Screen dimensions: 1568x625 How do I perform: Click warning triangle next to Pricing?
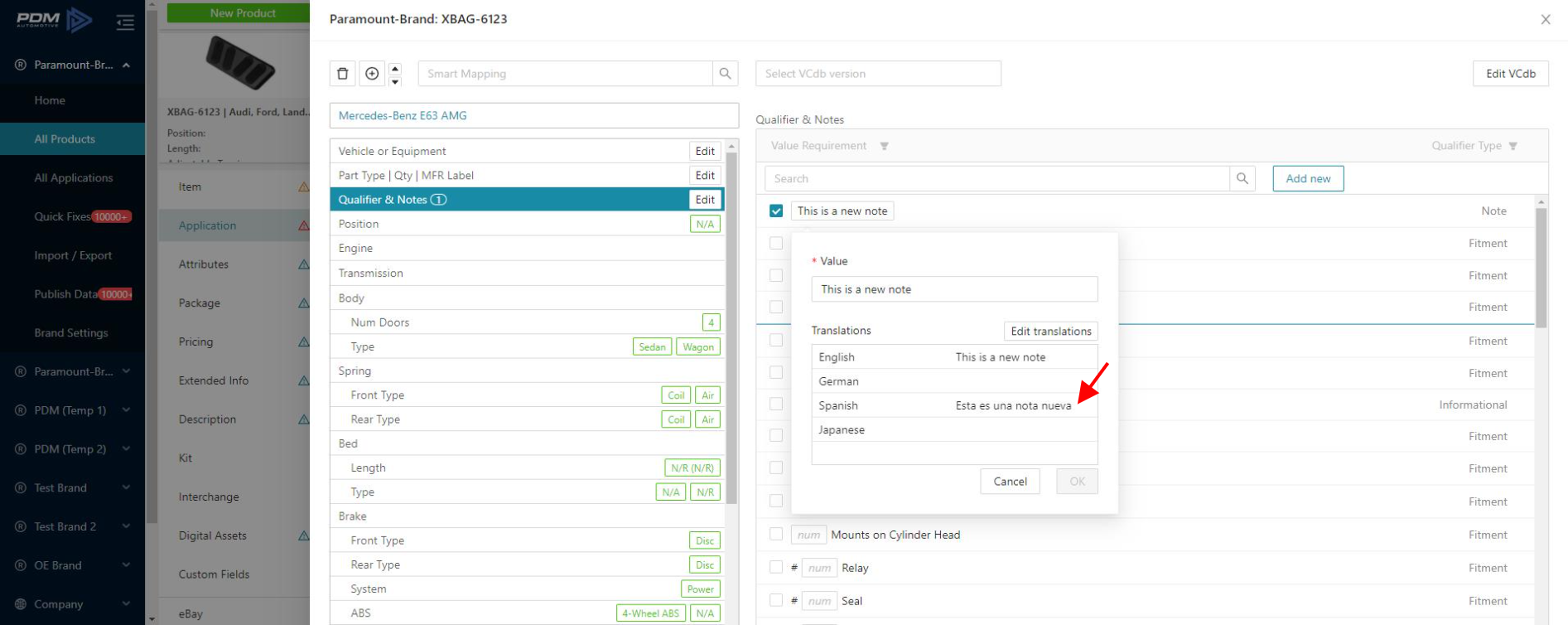[304, 342]
